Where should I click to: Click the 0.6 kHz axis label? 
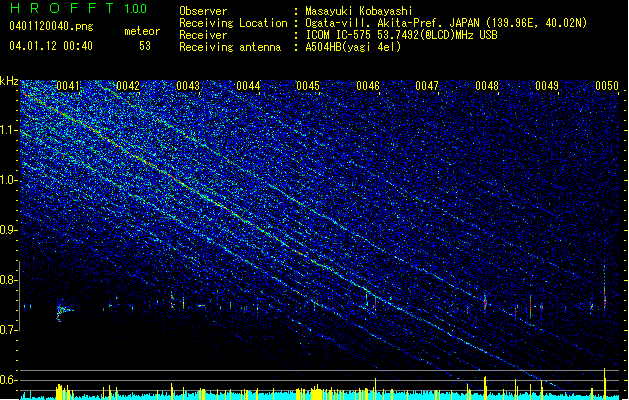9,380
